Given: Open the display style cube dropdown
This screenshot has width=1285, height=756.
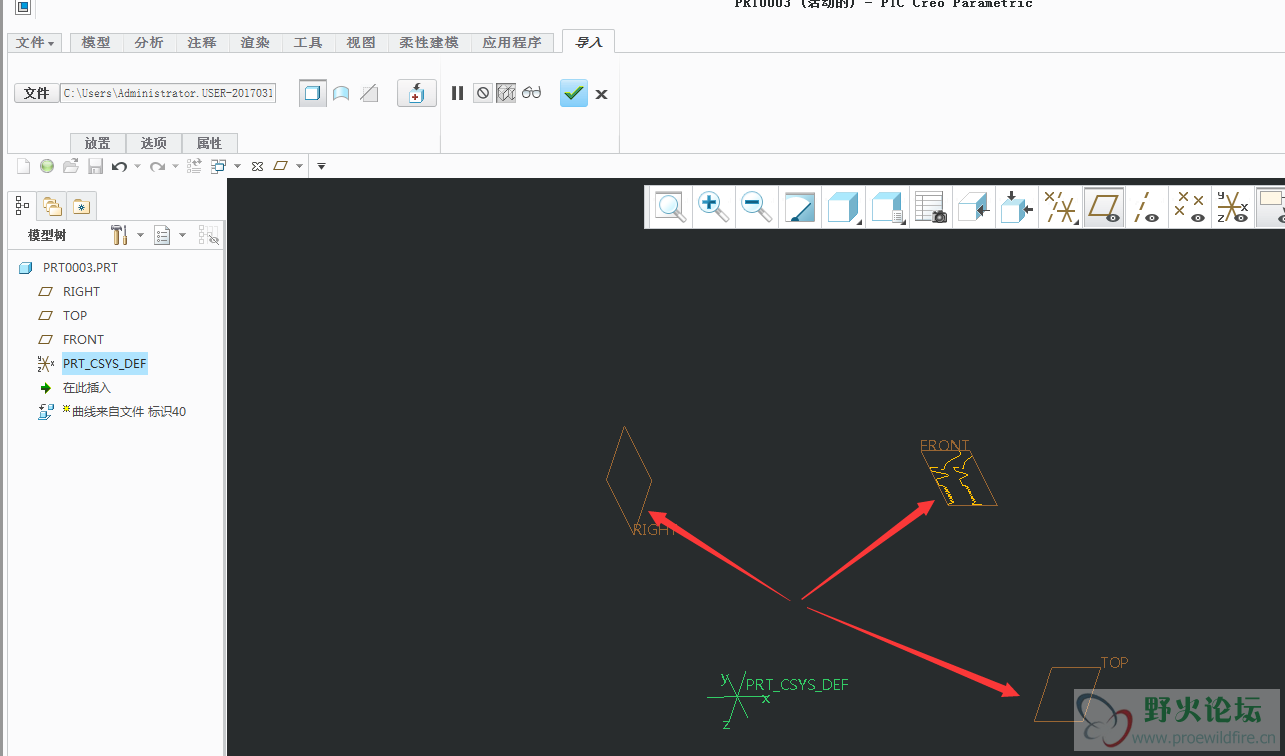Looking at the screenshot, I should pyautogui.click(x=844, y=207).
